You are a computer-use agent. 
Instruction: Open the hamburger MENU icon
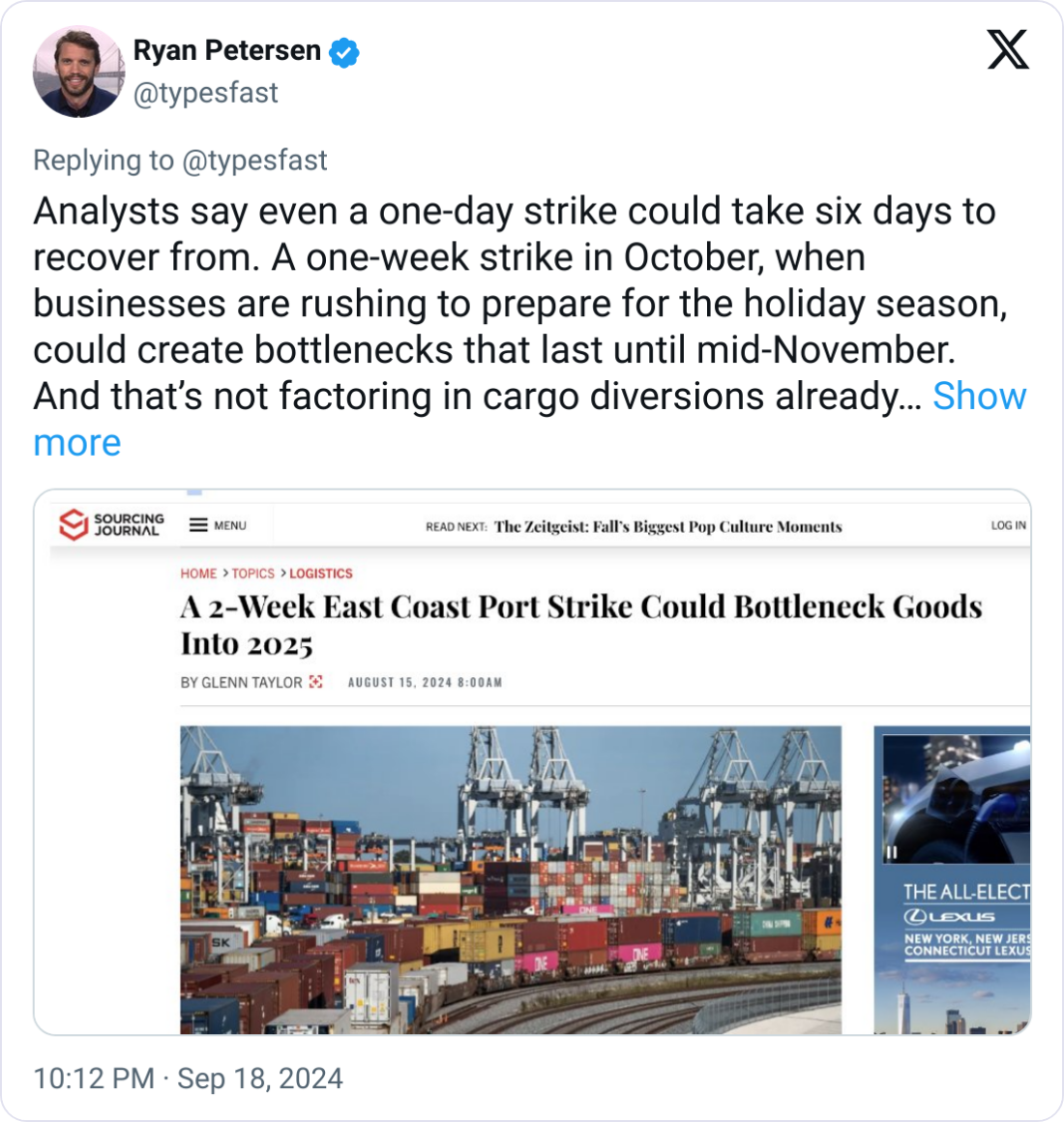point(198,525)
